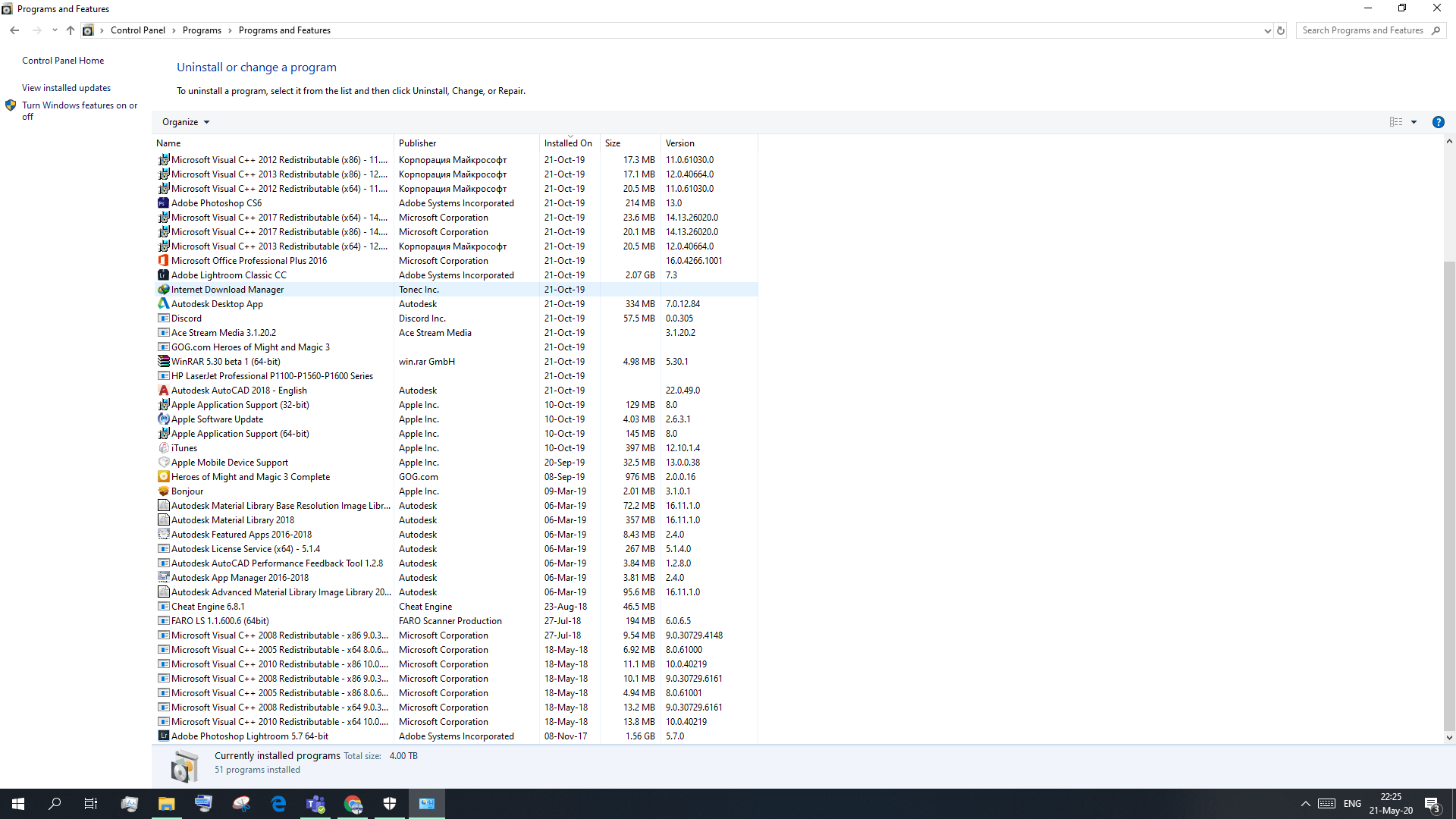Viewport: 1456px width, 819px height.
Task: Open the recent locations dropdown arrow
Action: 55,30
